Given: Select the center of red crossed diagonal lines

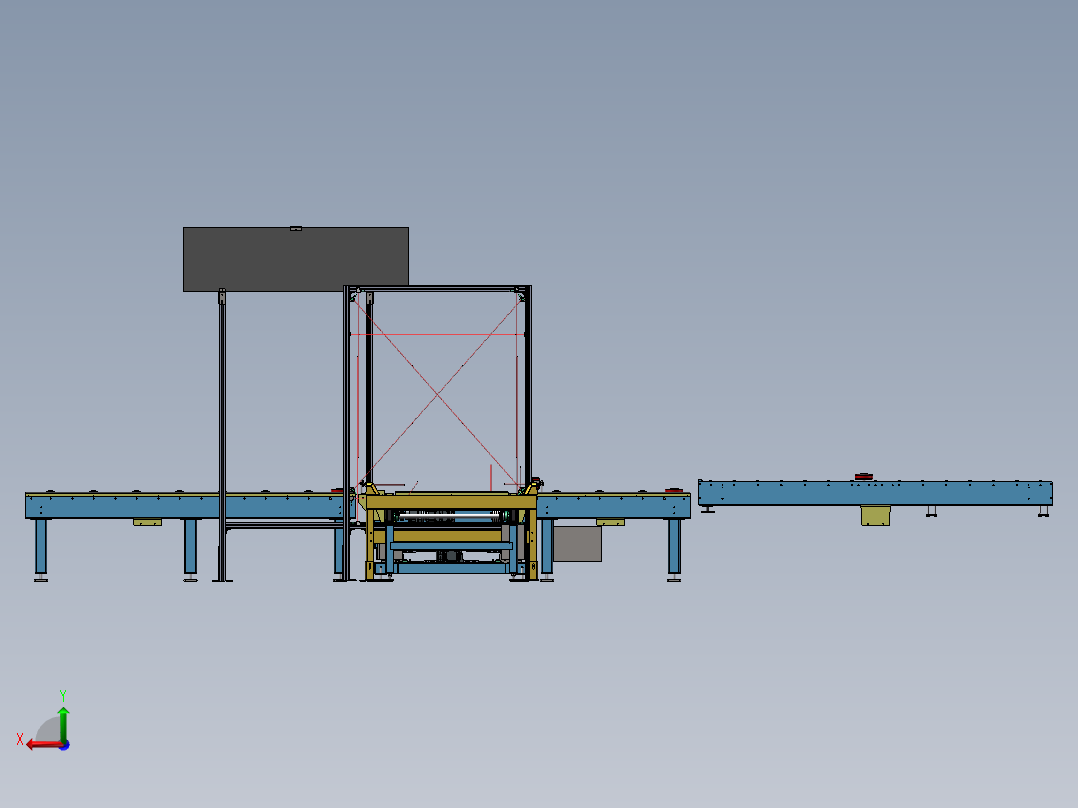Looking at the screenshot, I should point(437,394).
